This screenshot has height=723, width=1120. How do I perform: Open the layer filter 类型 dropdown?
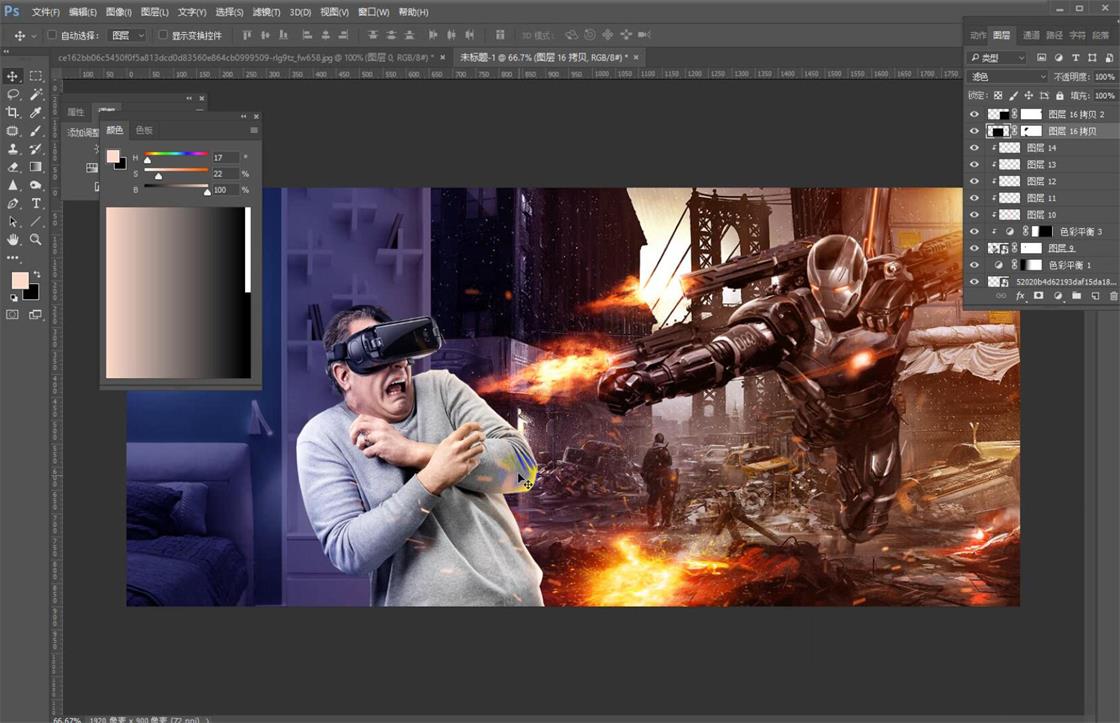(998, 58)
